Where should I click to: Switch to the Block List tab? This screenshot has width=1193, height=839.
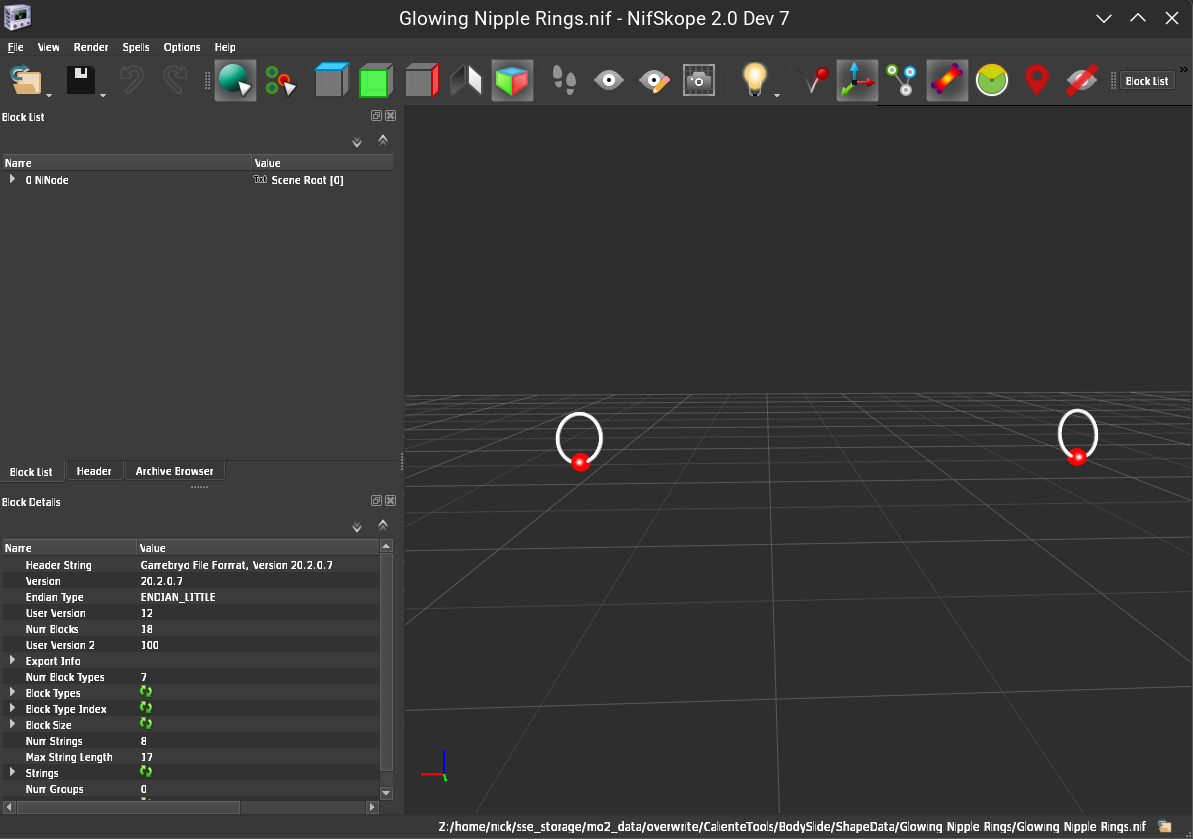click(31, 472)
